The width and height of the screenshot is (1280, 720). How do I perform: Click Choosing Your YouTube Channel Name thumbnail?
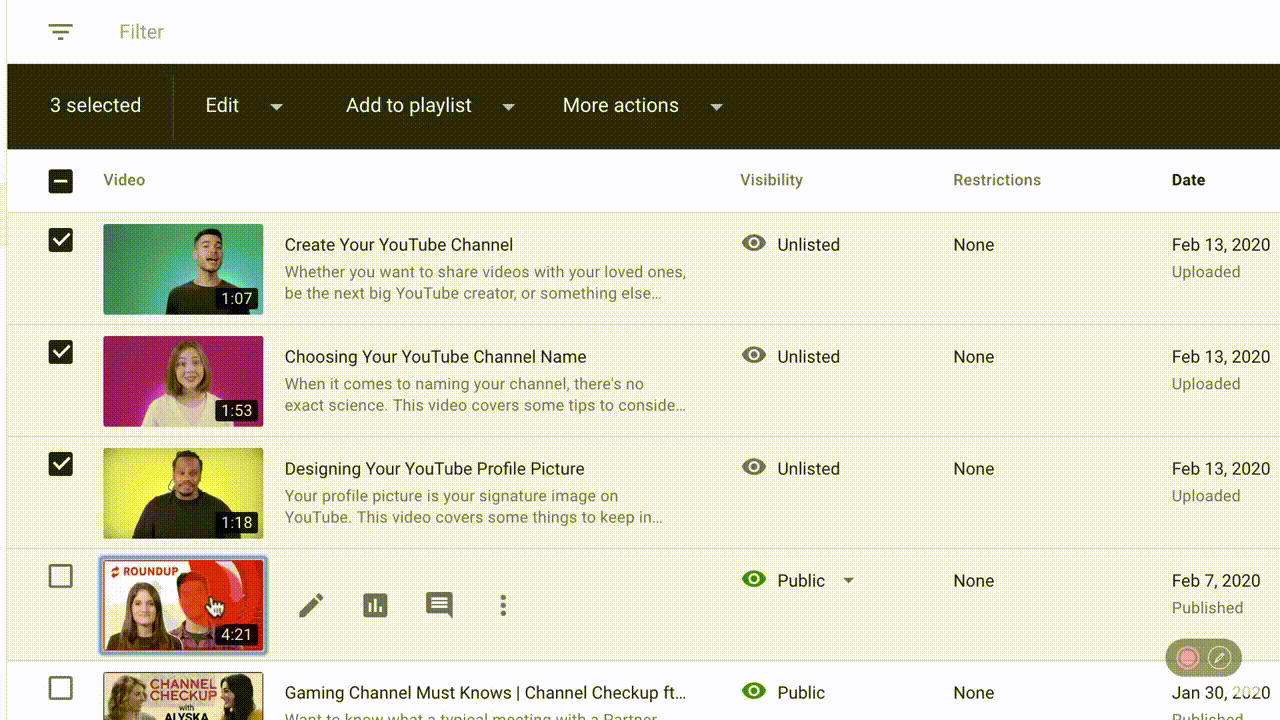[x=183, y=381]
